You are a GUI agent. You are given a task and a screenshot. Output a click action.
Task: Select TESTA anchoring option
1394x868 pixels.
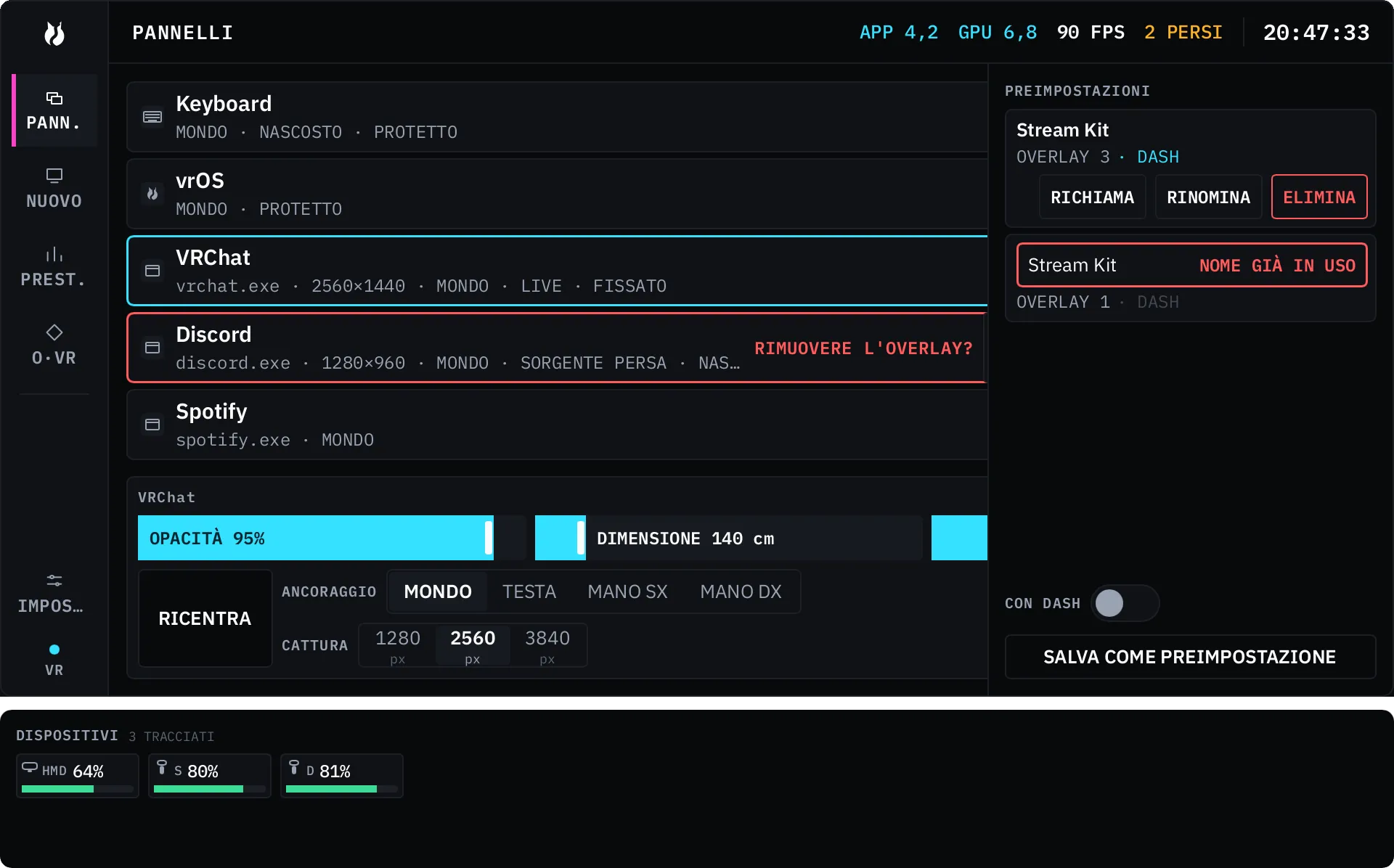click(x=529, y=591)
